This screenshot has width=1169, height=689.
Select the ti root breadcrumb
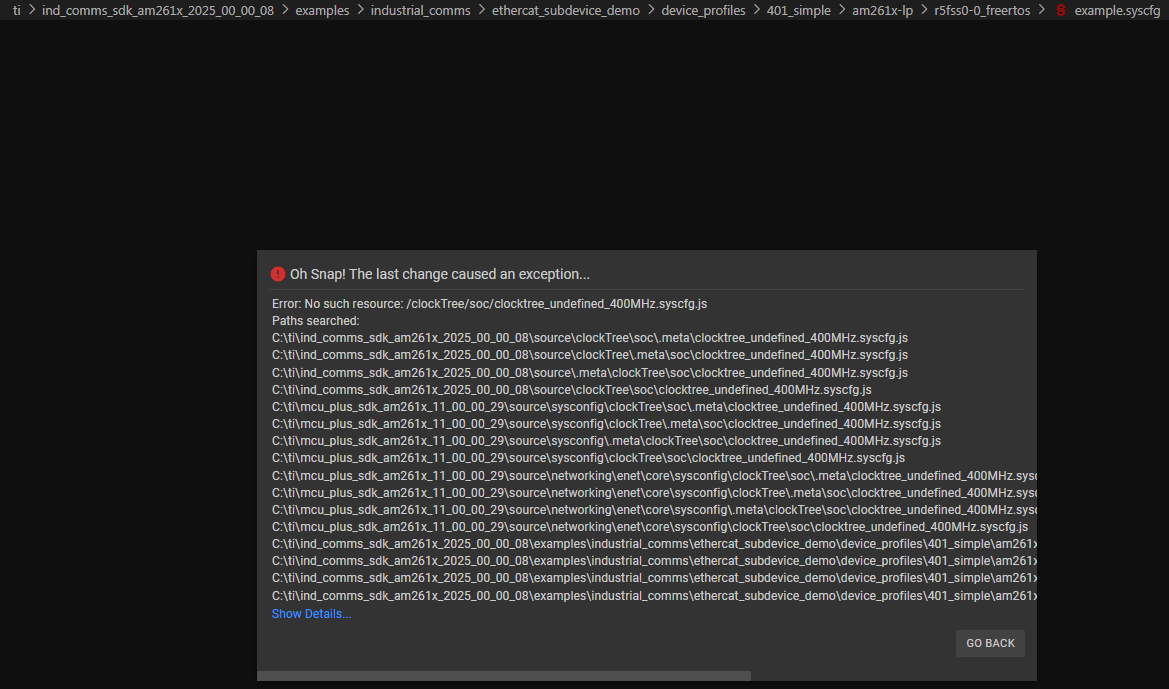16,10
